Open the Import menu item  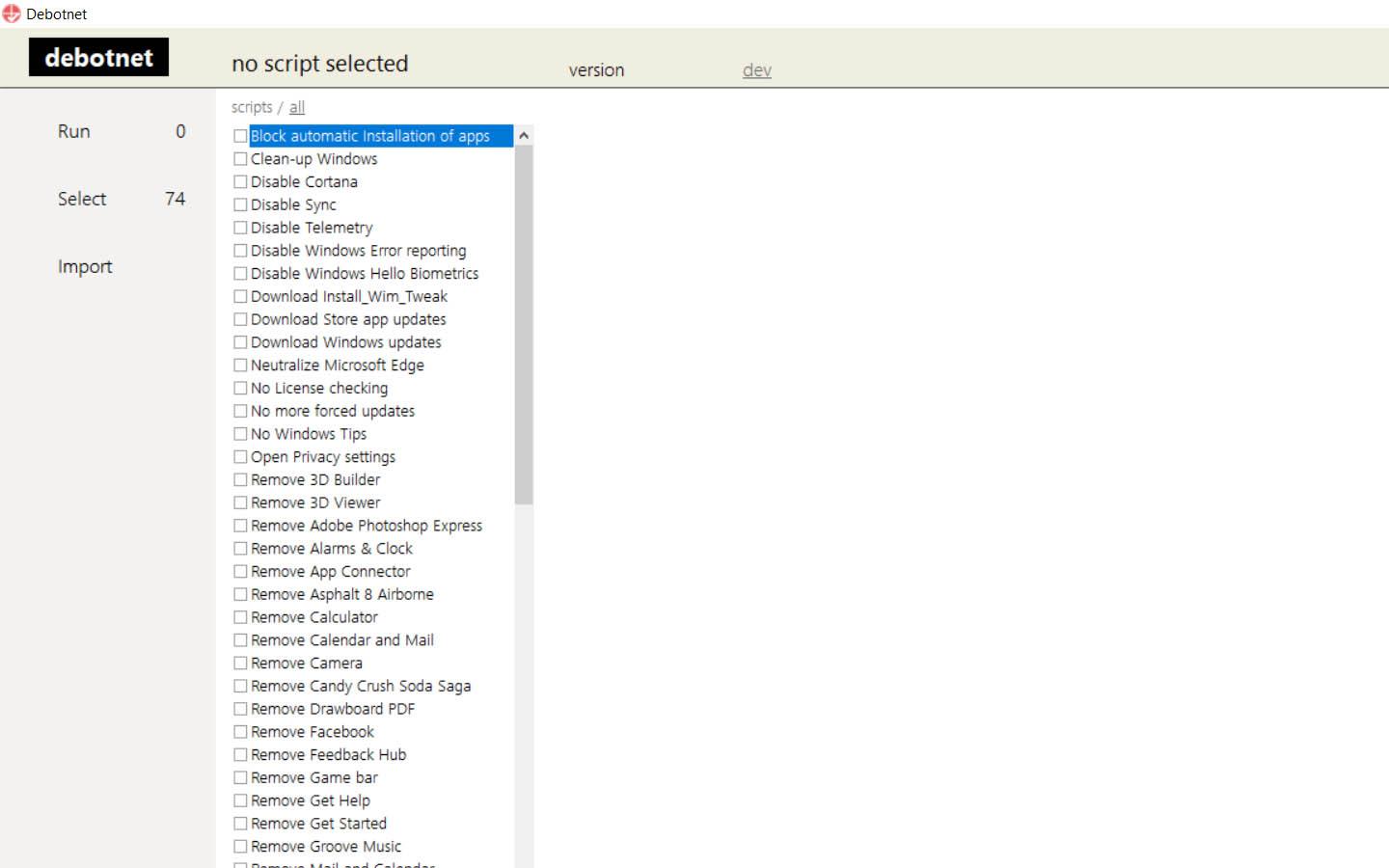(x=85, y=266)
